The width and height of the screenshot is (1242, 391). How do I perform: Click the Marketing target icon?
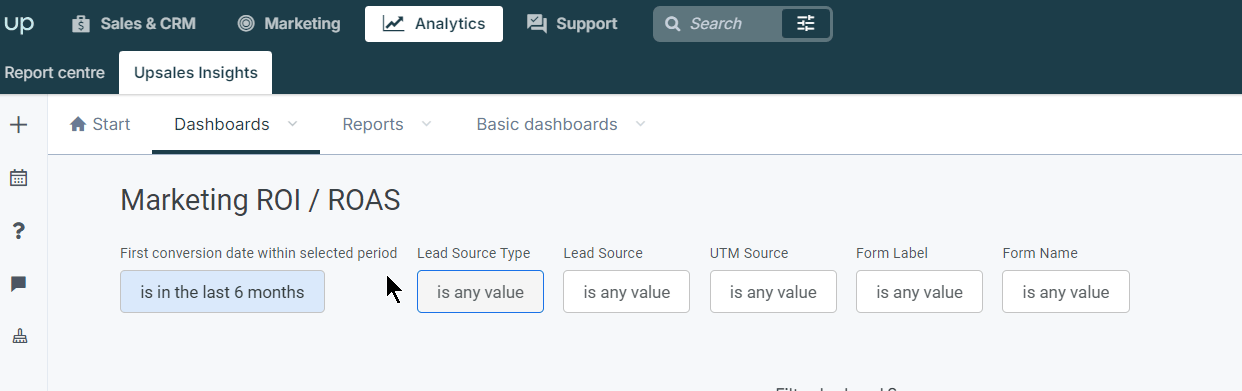click(246, 24)
